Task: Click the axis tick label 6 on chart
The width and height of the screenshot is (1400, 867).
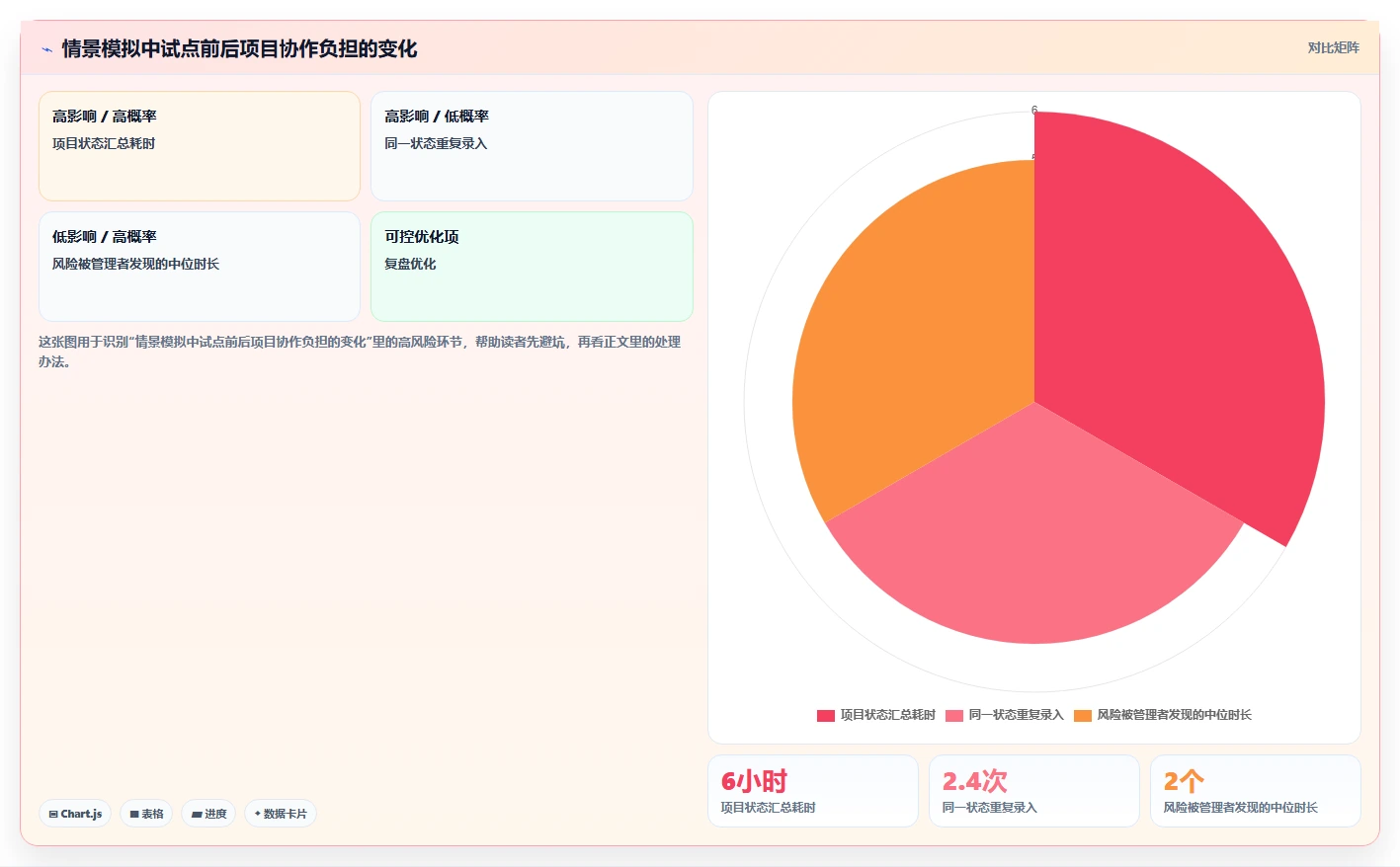Action: coord(1034,110)
